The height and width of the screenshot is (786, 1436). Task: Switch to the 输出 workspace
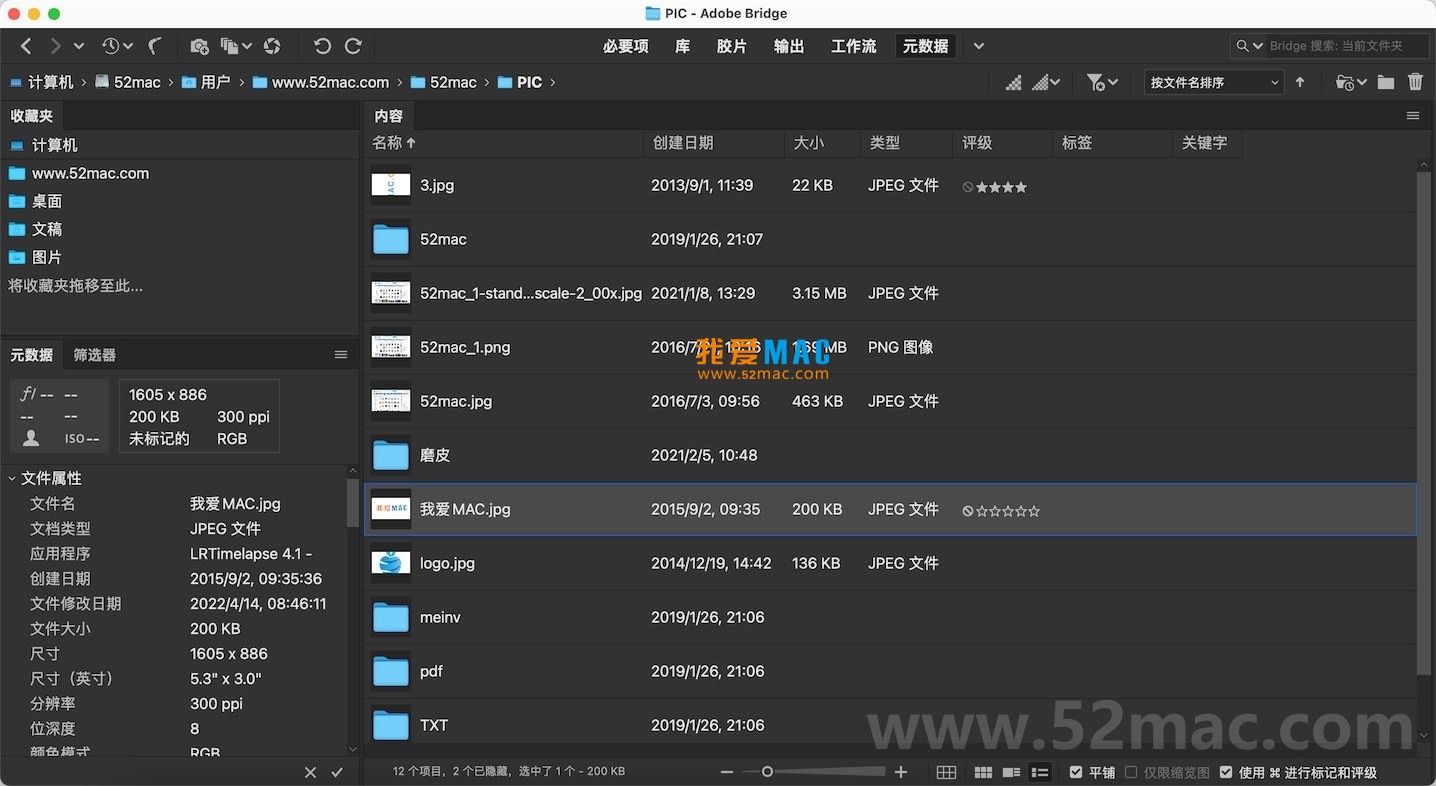tap(789, 46)
